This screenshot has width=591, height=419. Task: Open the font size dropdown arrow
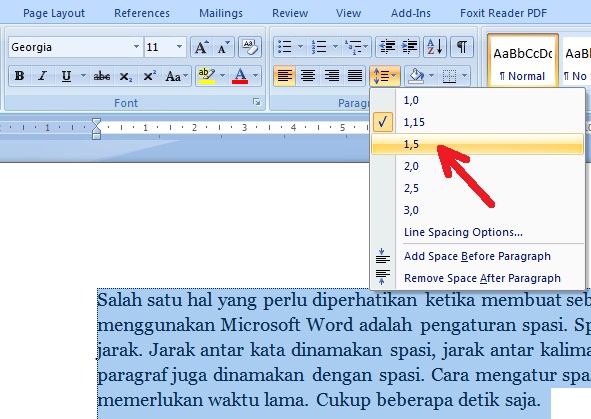pos(179,47)
